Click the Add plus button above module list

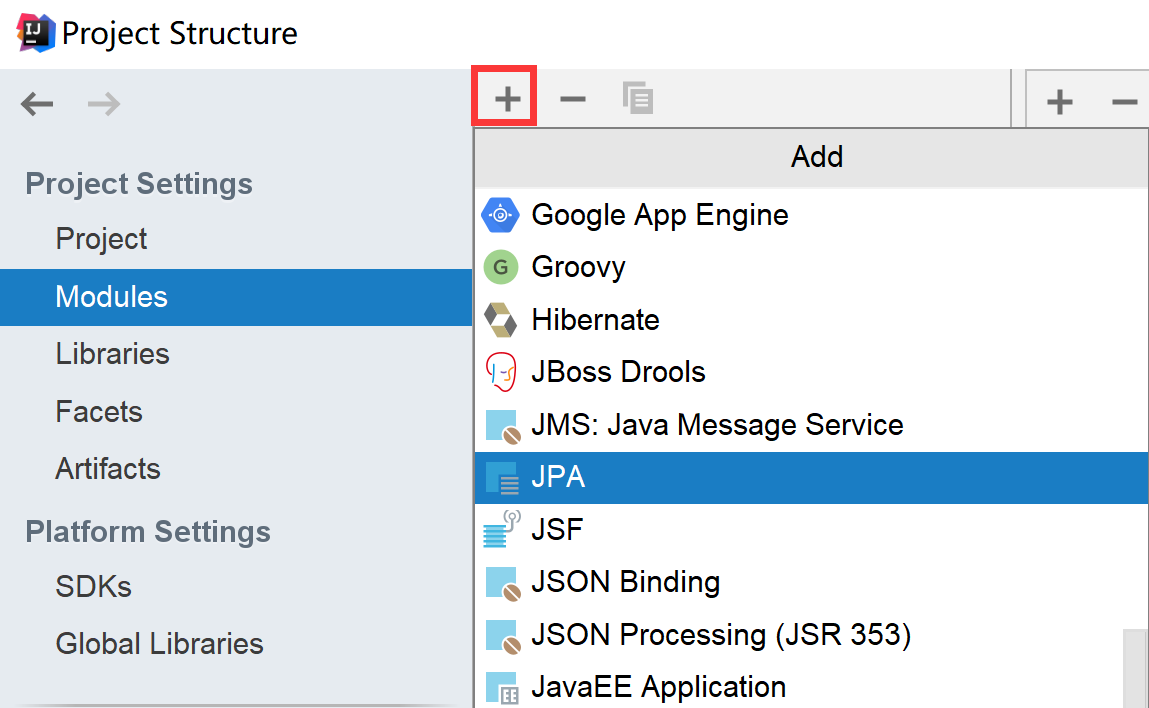(x=508, y=98)
